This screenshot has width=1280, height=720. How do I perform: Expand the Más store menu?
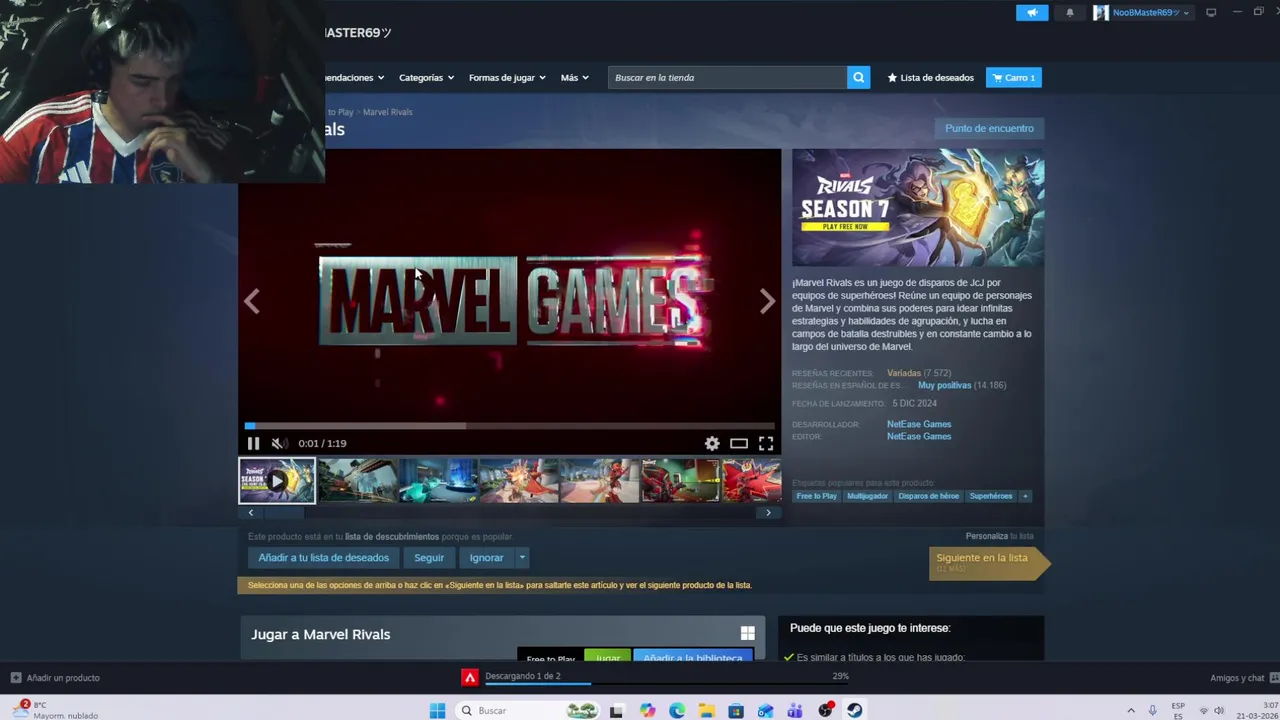[574, 77]
